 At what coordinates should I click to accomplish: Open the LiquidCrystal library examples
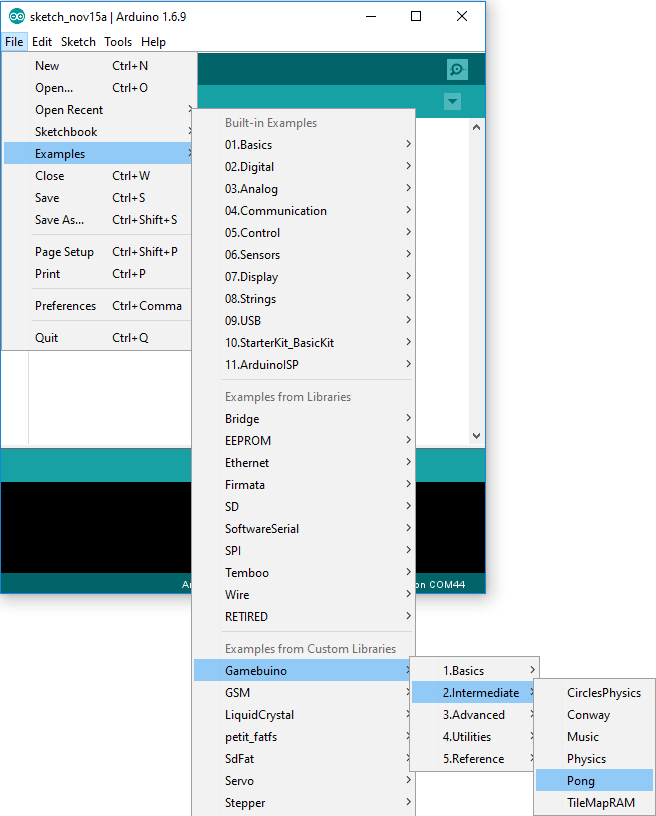click(x=304, y=715)
